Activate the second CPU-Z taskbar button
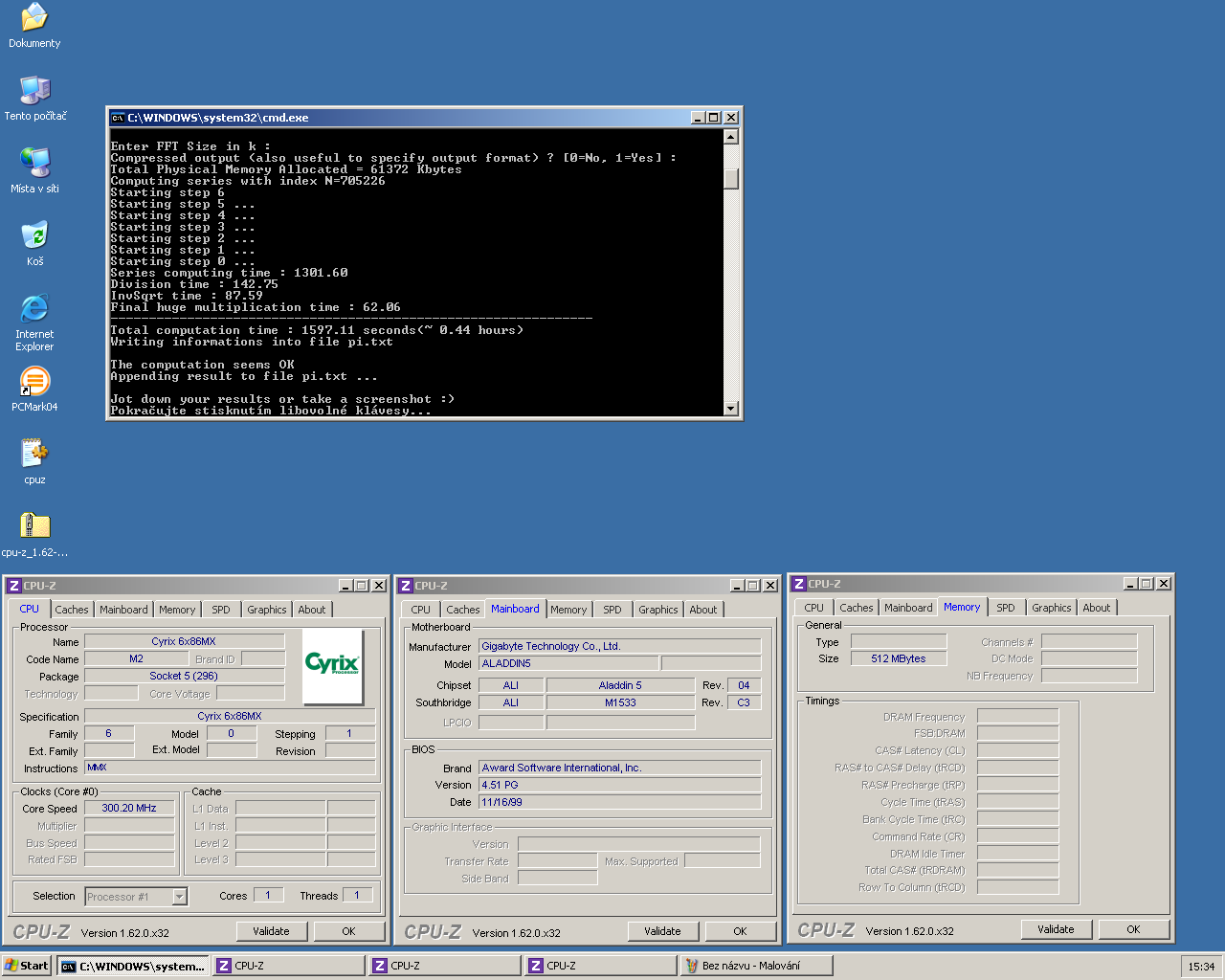Image resolution: width=1225 pixels, height=980 pixels. point(445,966)
